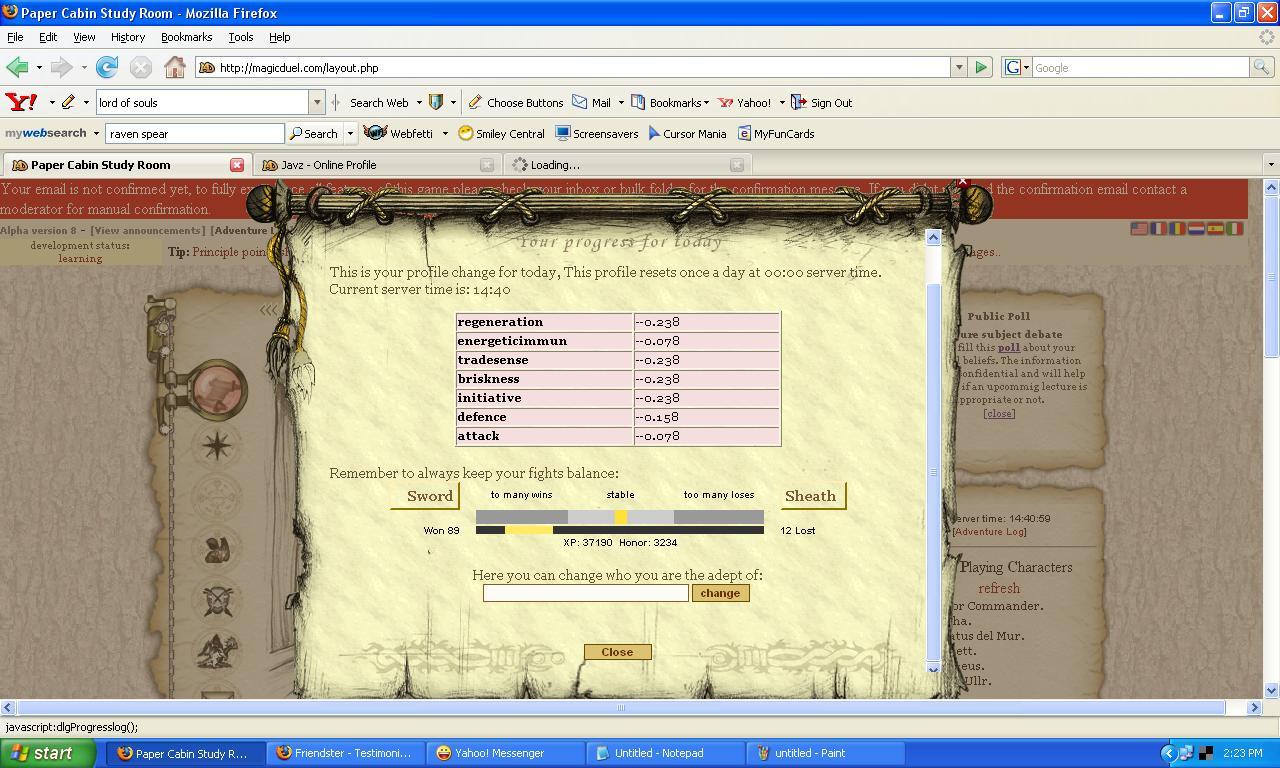
Task: Open the Bookmarks menu
Action: (186, 37)
